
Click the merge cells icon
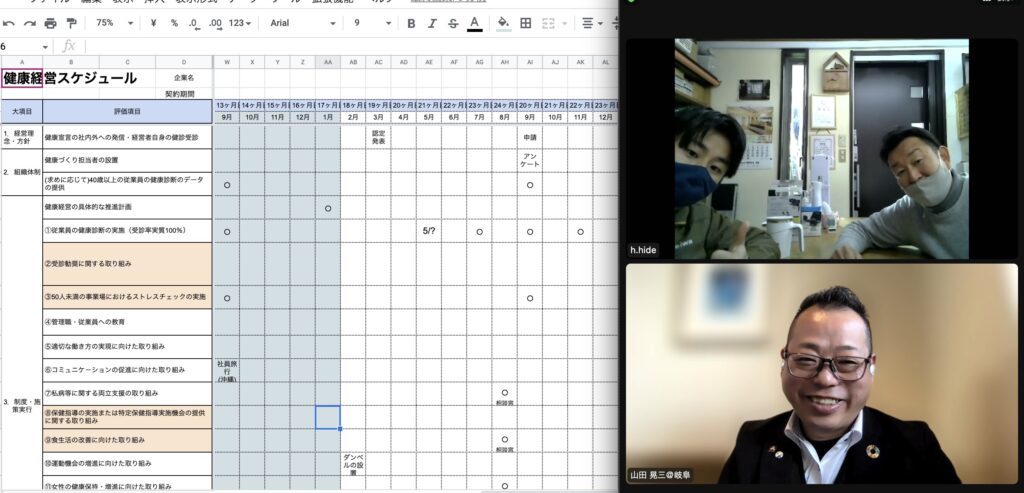[x=549, y=24]
